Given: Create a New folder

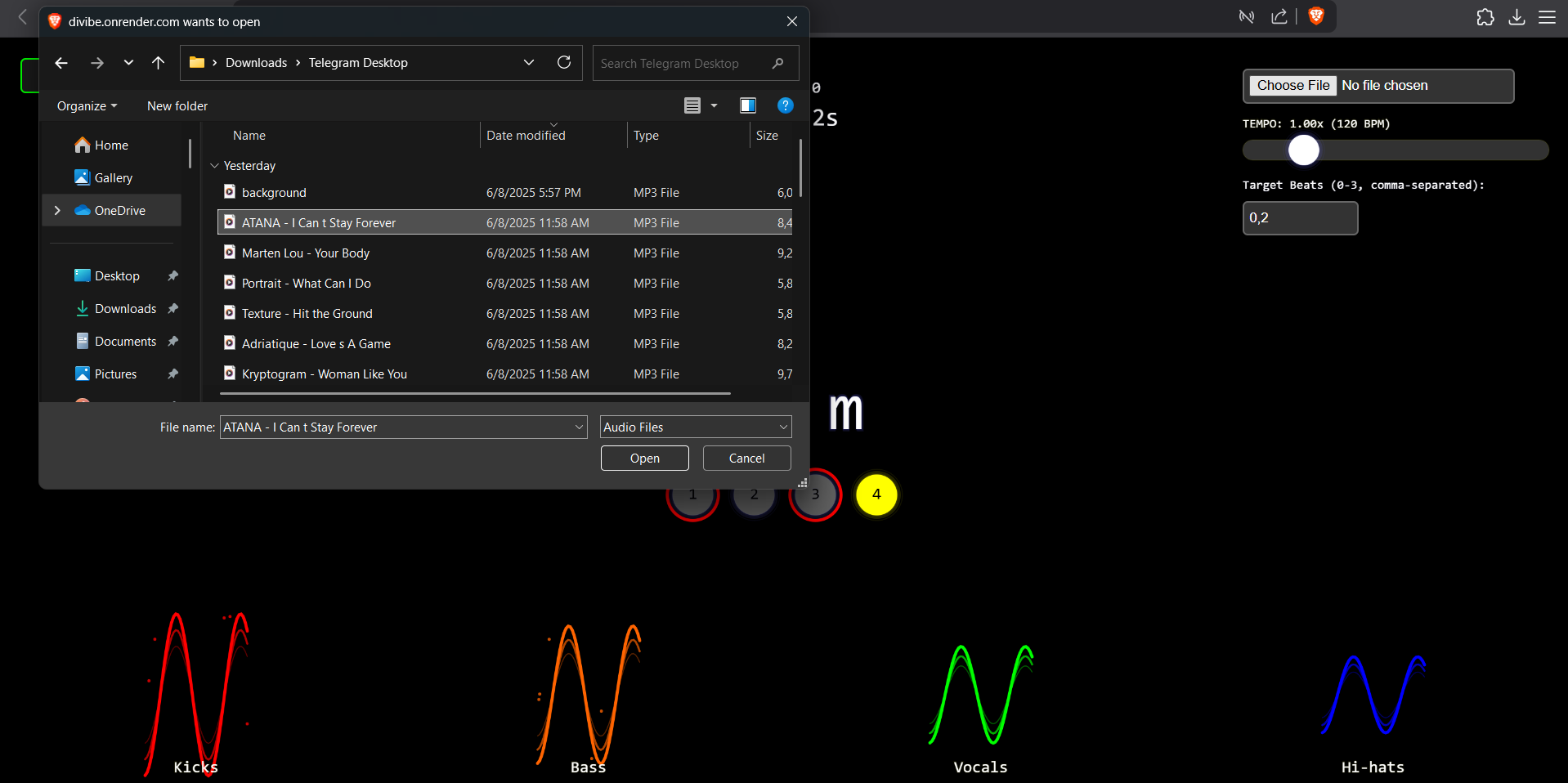Looking at the screenshot, I should pos(177,106).
